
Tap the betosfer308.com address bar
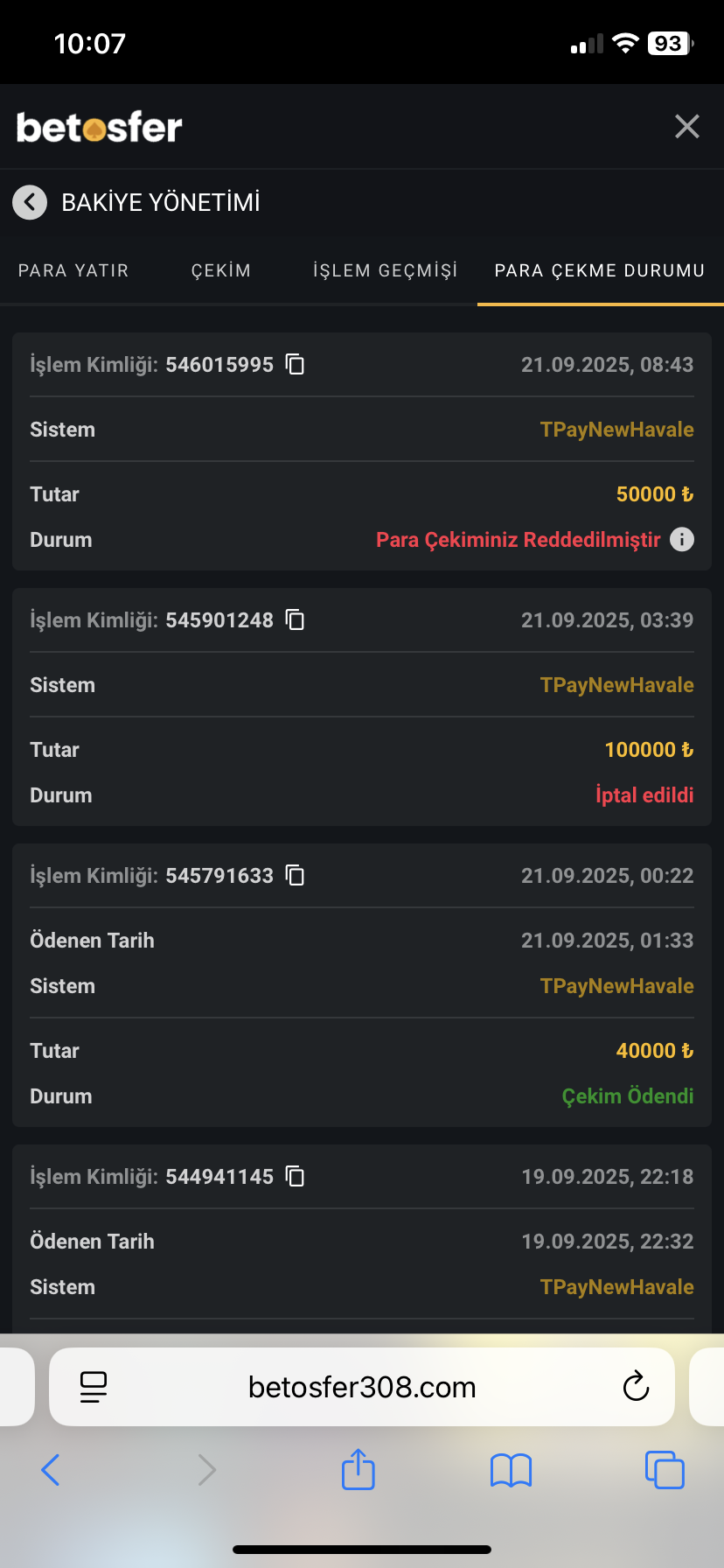[362, 1387]
